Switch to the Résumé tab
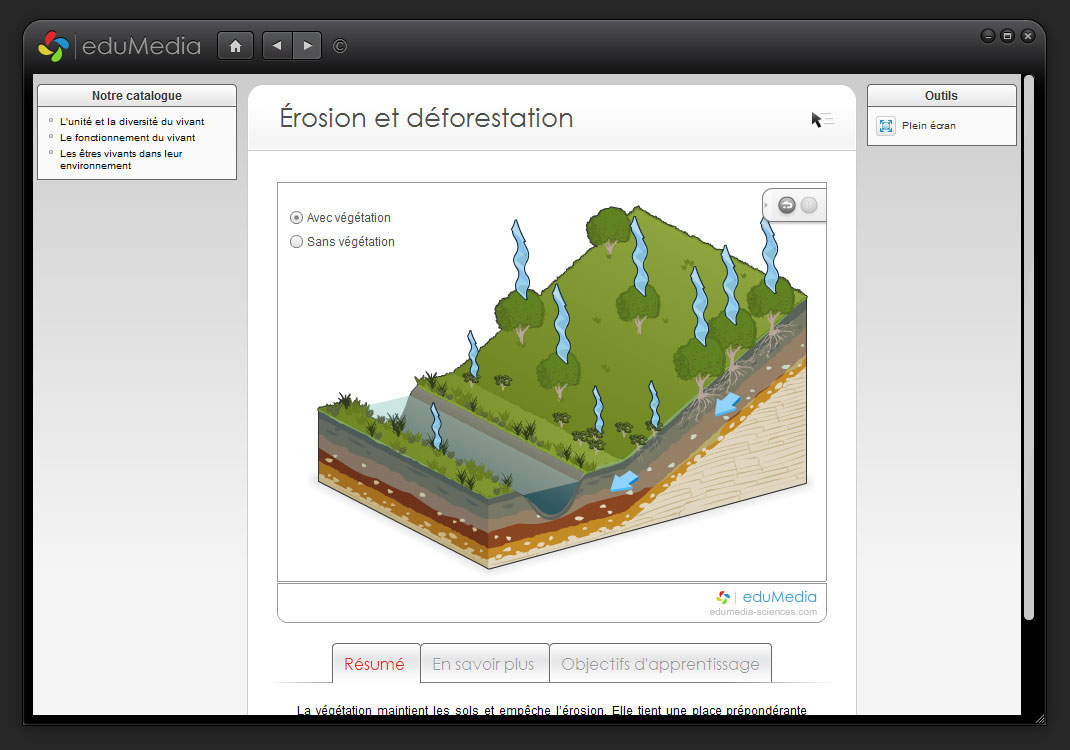This screenshot has width=1070, height=750. (375, 664)
